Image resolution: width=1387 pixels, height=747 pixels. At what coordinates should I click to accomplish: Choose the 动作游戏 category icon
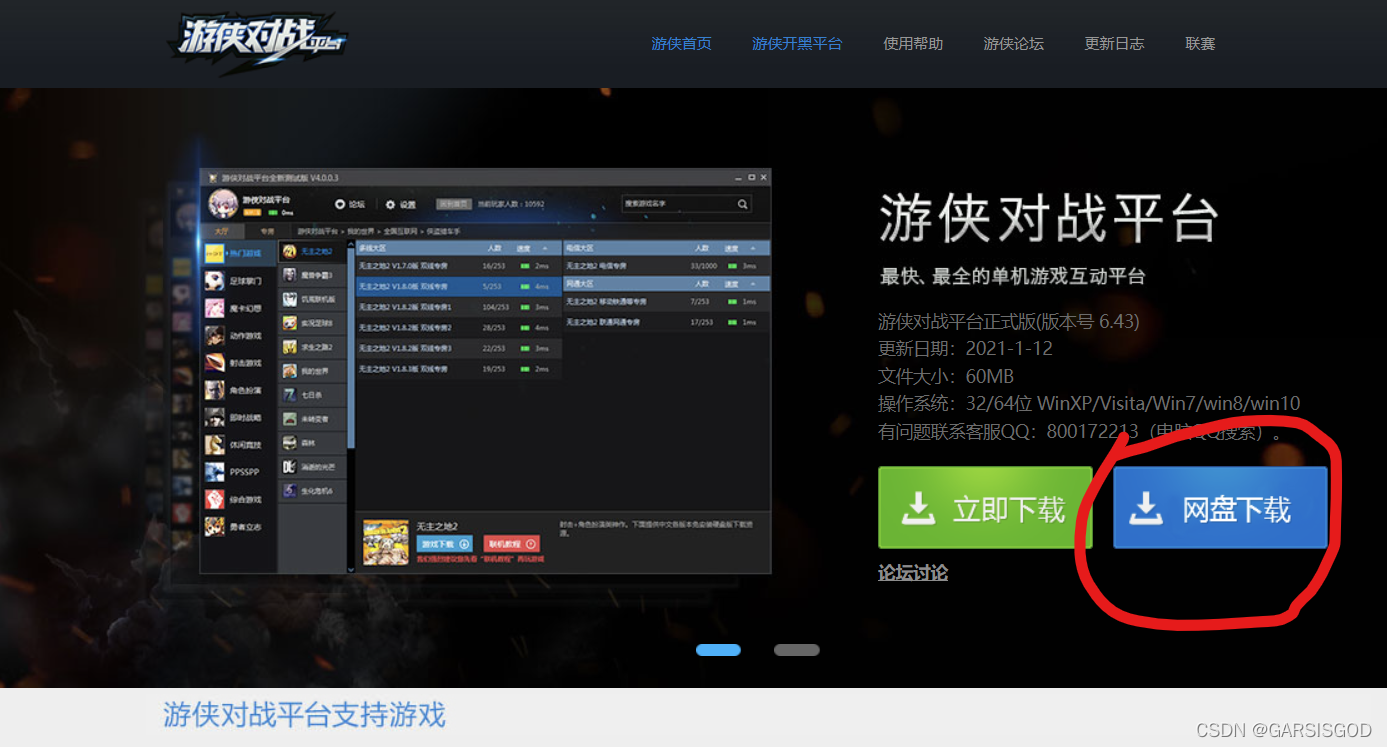(215, 335)
